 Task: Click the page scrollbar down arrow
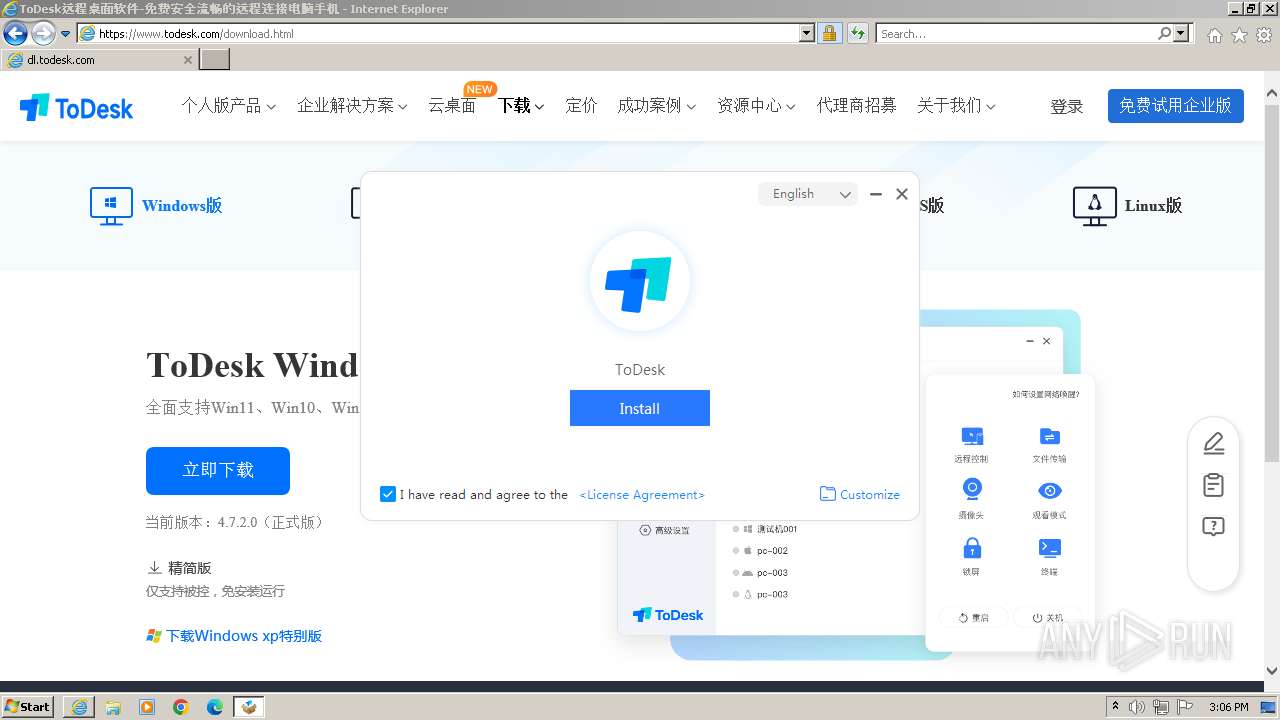tap(1271, 671)
